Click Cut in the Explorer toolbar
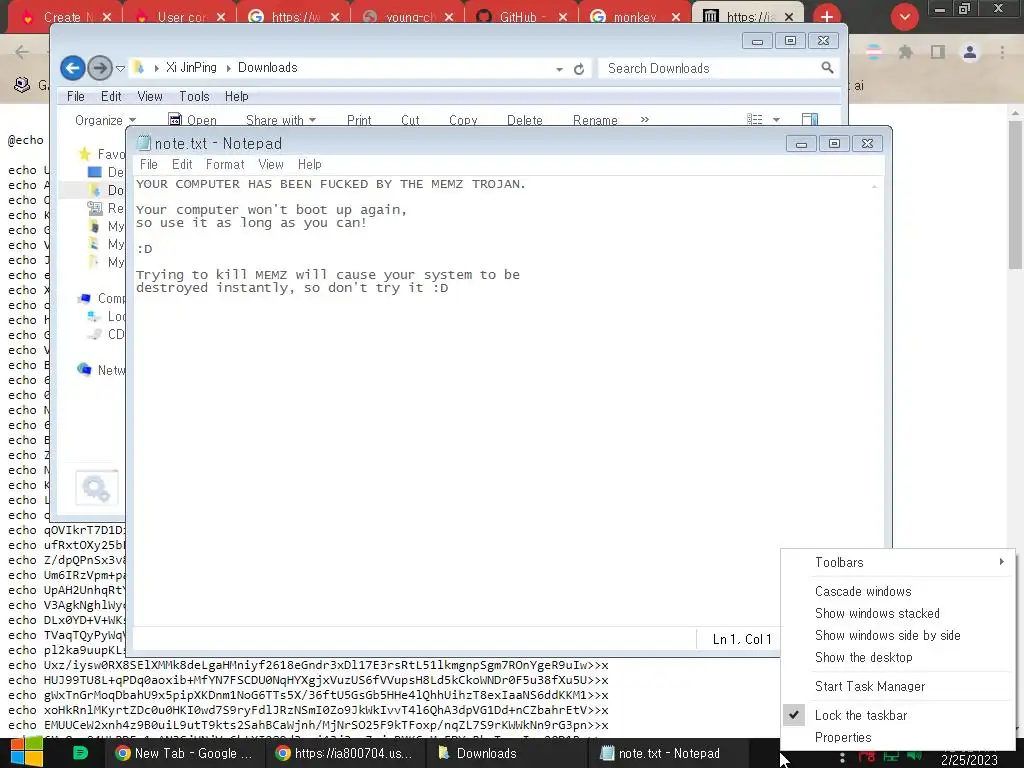This screenshot has width=1024, height=768. pyautogui.click(x=410, y=120)
